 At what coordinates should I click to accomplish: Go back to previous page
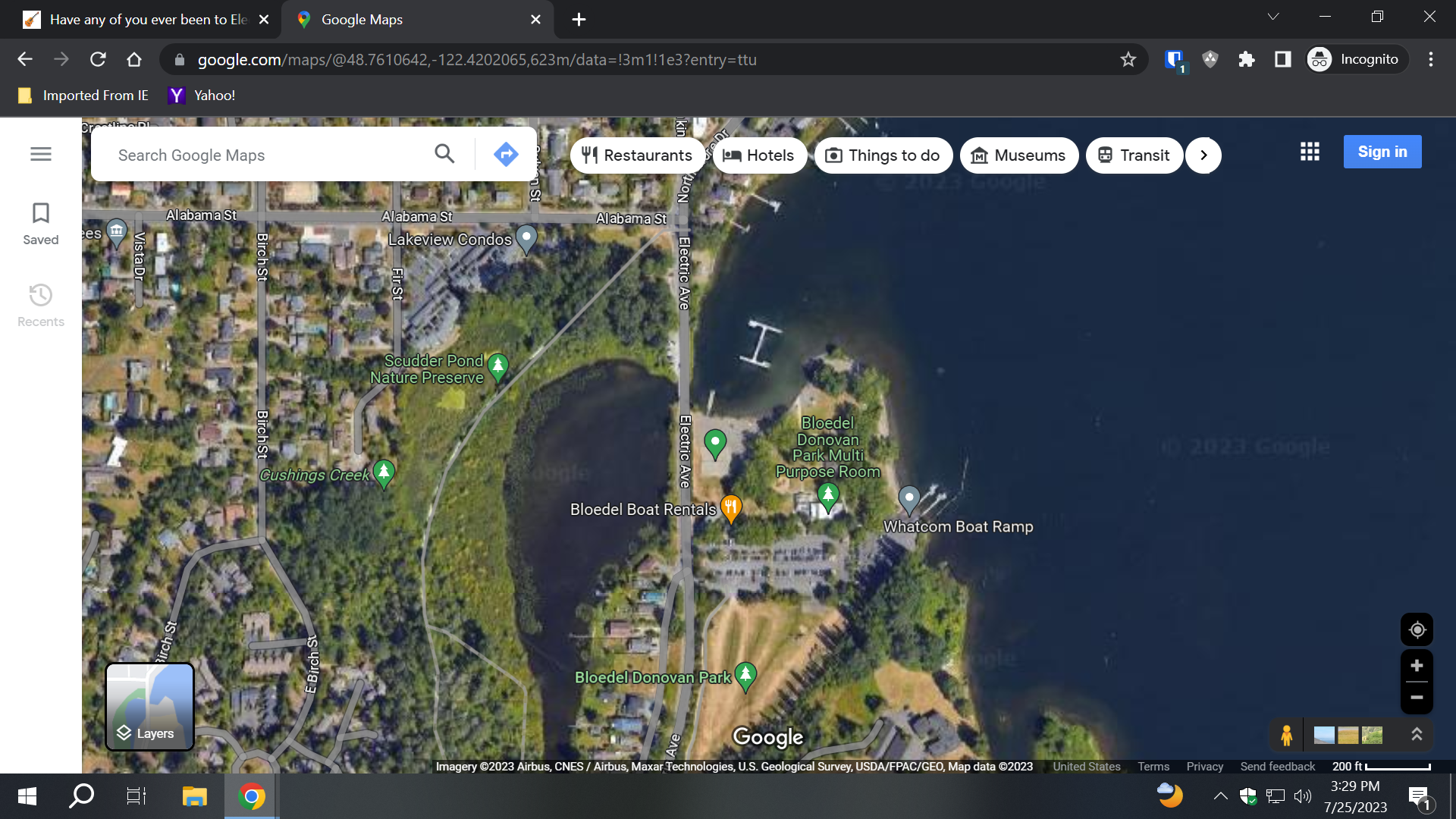(x=25, y=59)
